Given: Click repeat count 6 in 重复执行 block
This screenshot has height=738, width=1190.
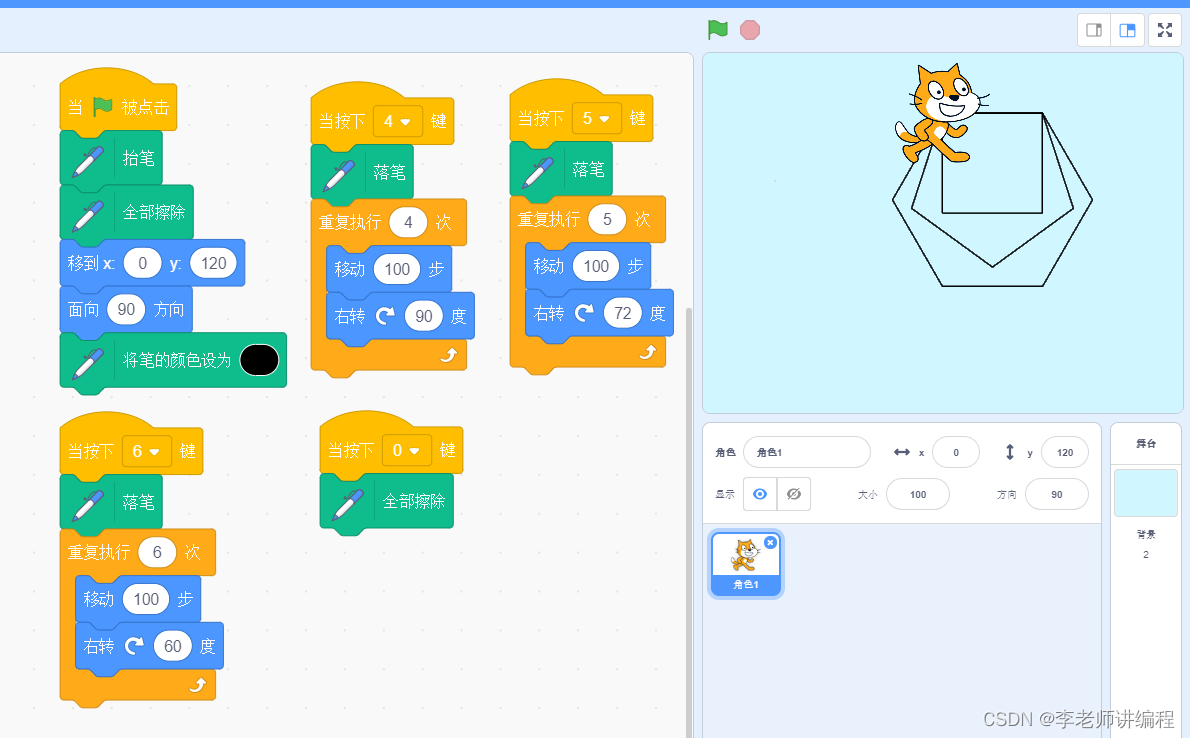Looking at the screenshot, I should point(157,552).
